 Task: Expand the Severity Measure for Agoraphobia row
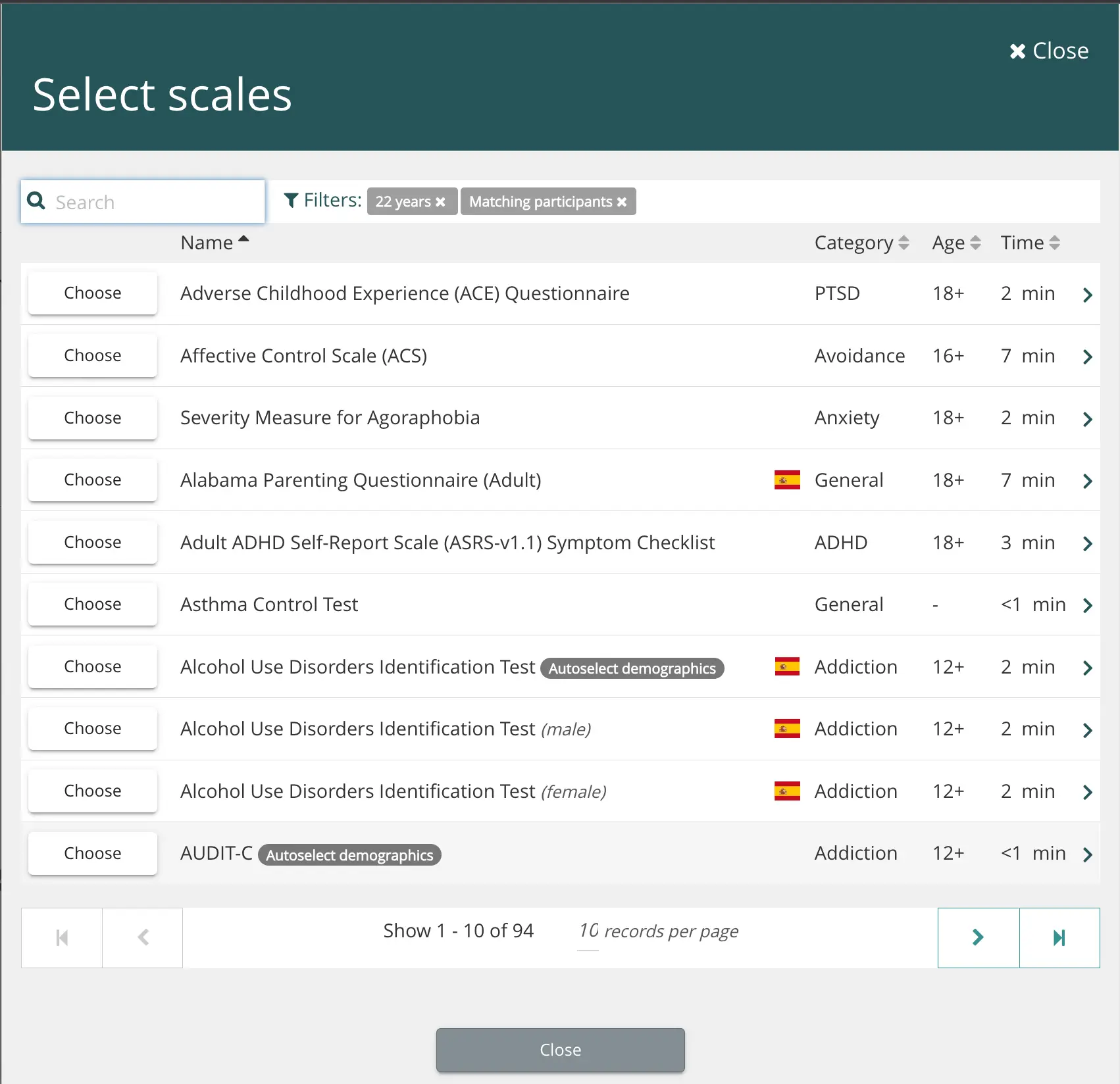1087,419
